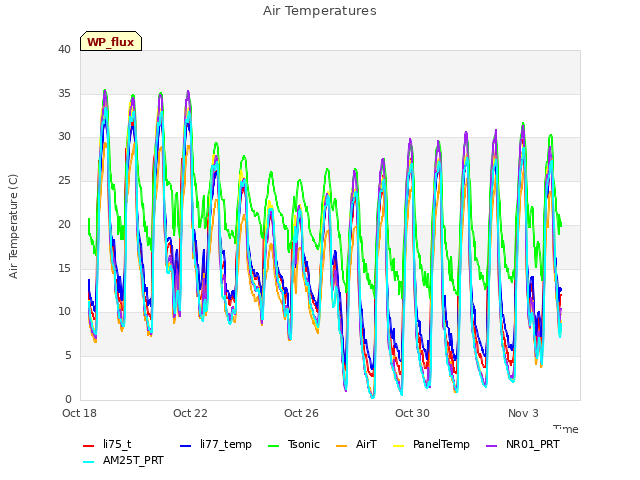Click the cyan AM25T_PRT legend swatch
Screen dimensions: 640x480
(x=89, y=462)
